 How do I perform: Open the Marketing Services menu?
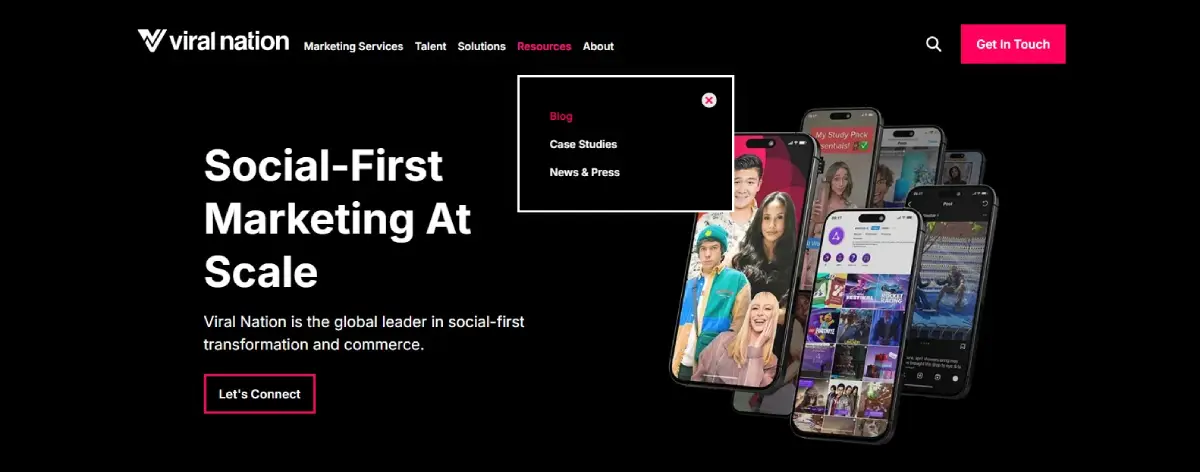tap(353, 46)
